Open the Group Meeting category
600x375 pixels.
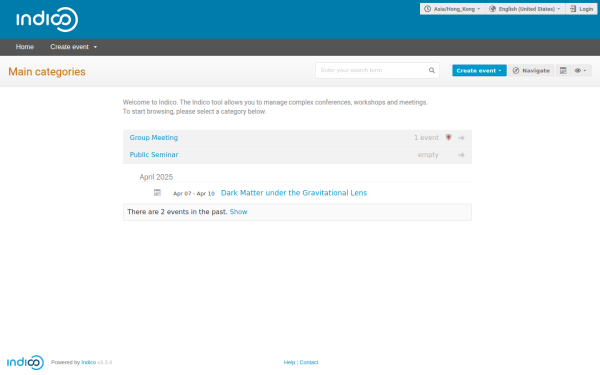pos(154,138)
